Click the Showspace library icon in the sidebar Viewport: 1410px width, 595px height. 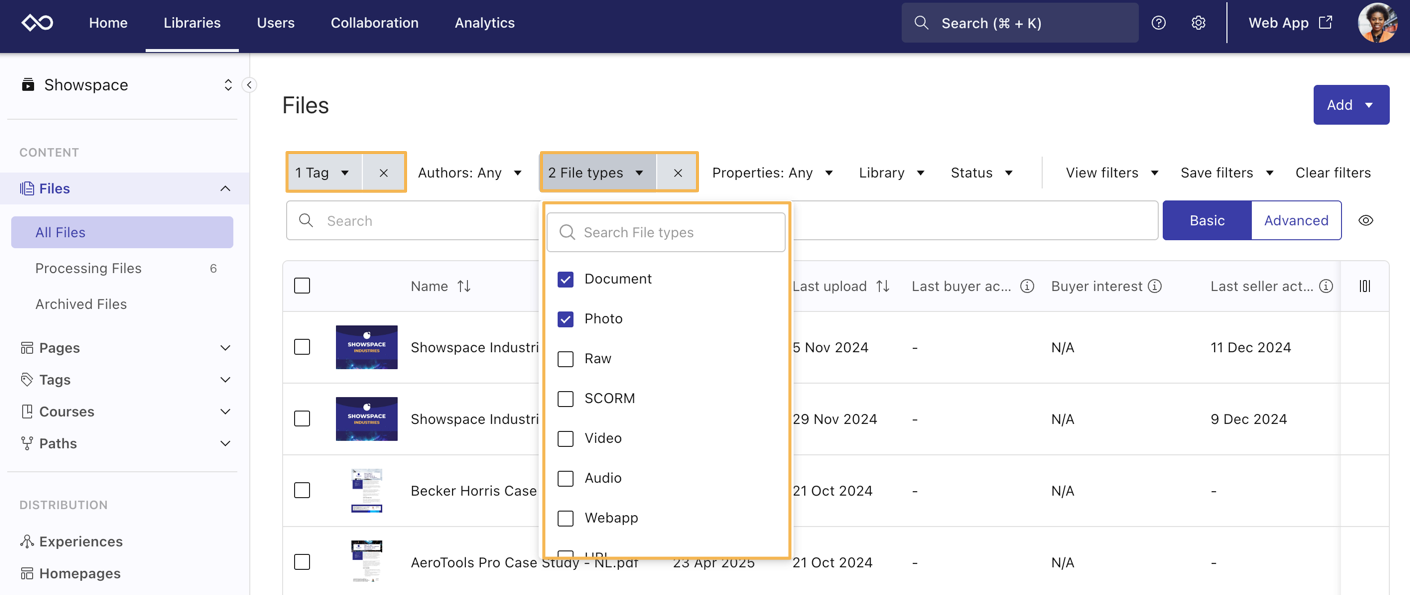tap(28, 85)
